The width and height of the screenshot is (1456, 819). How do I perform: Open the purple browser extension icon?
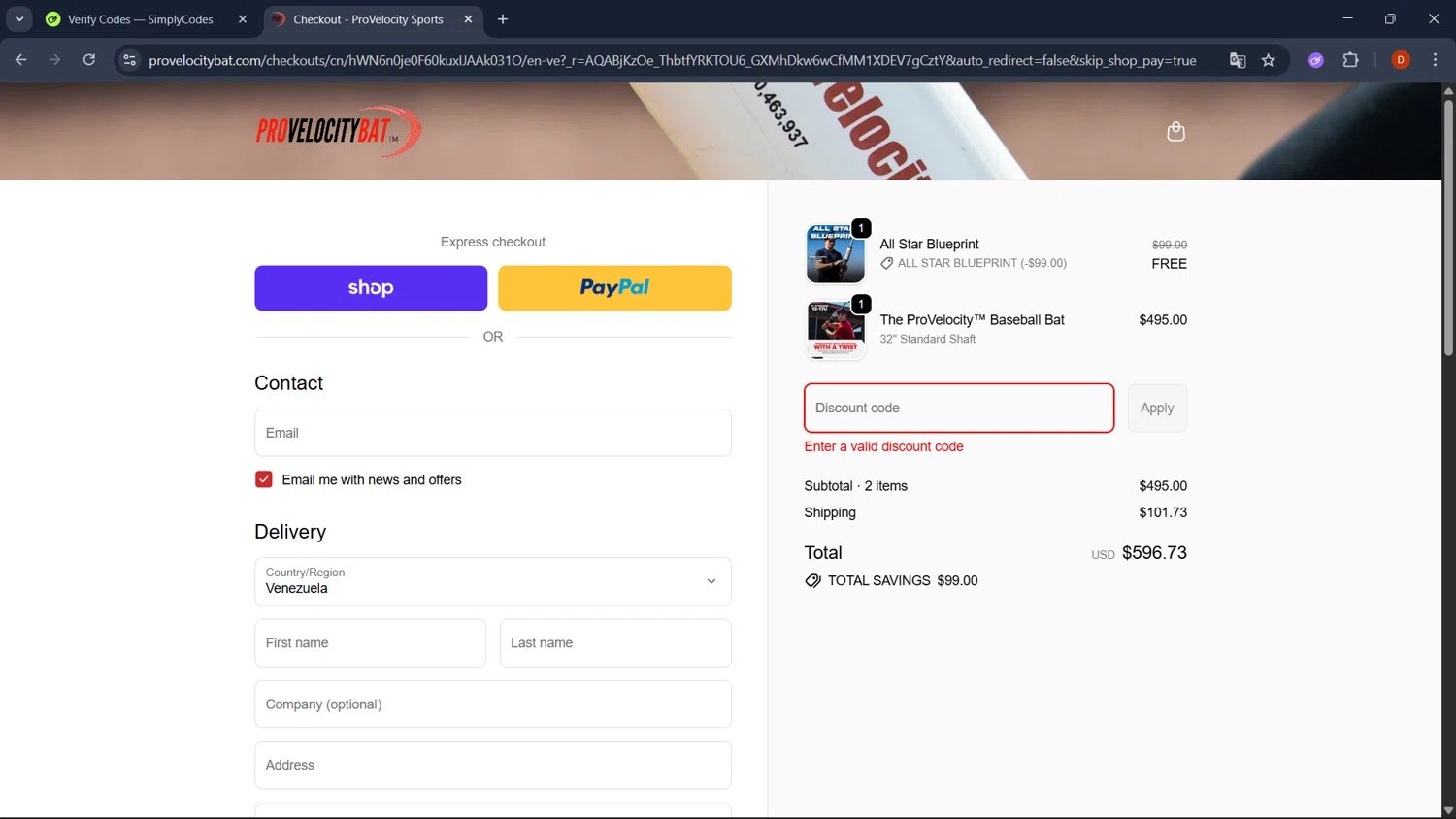pyautogui.click(x=1316, y=60)
